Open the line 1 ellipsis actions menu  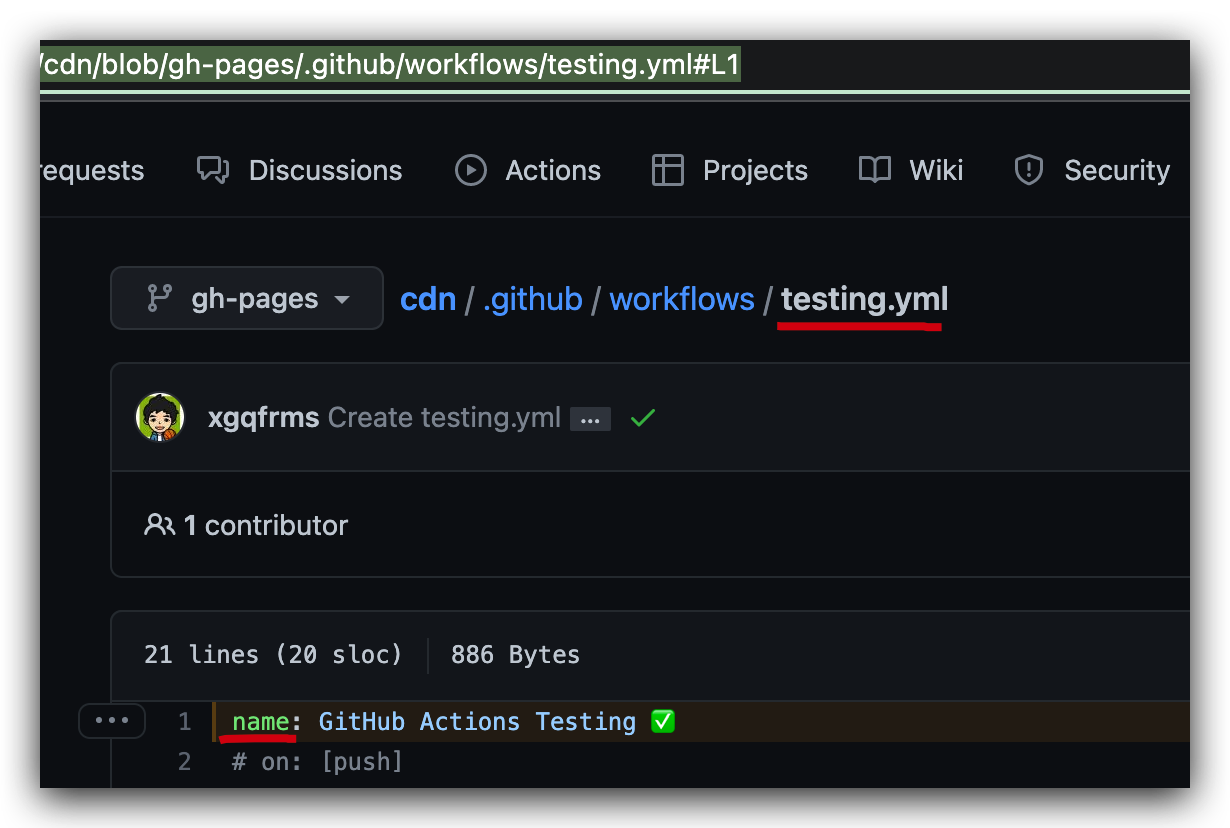click(x=112, y=720)
